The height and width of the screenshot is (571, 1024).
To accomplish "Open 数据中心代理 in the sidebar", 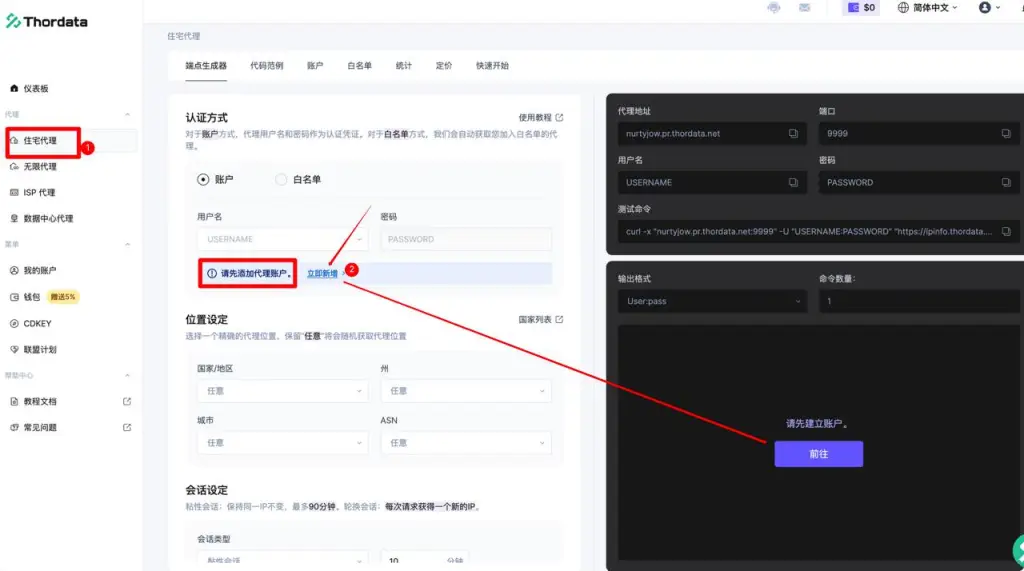I will [42, 219].
